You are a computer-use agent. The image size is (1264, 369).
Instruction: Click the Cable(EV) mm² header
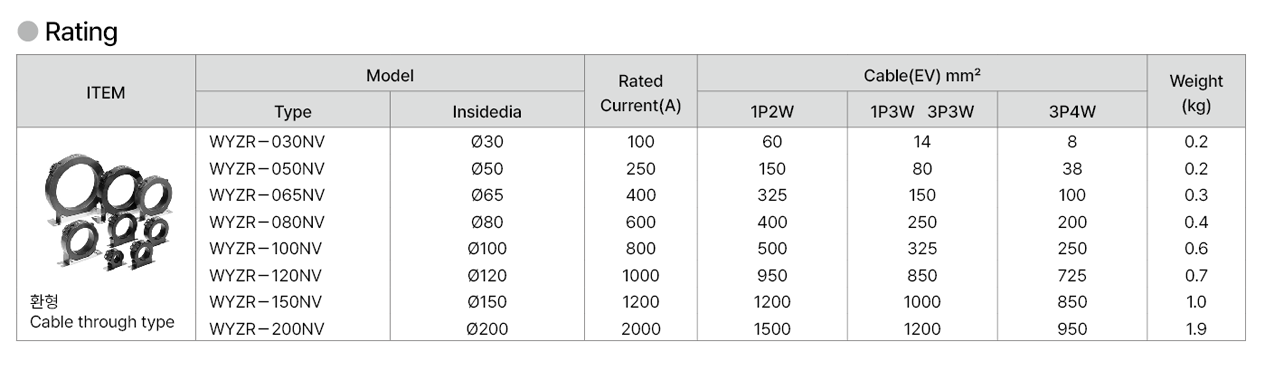[921, 74]
